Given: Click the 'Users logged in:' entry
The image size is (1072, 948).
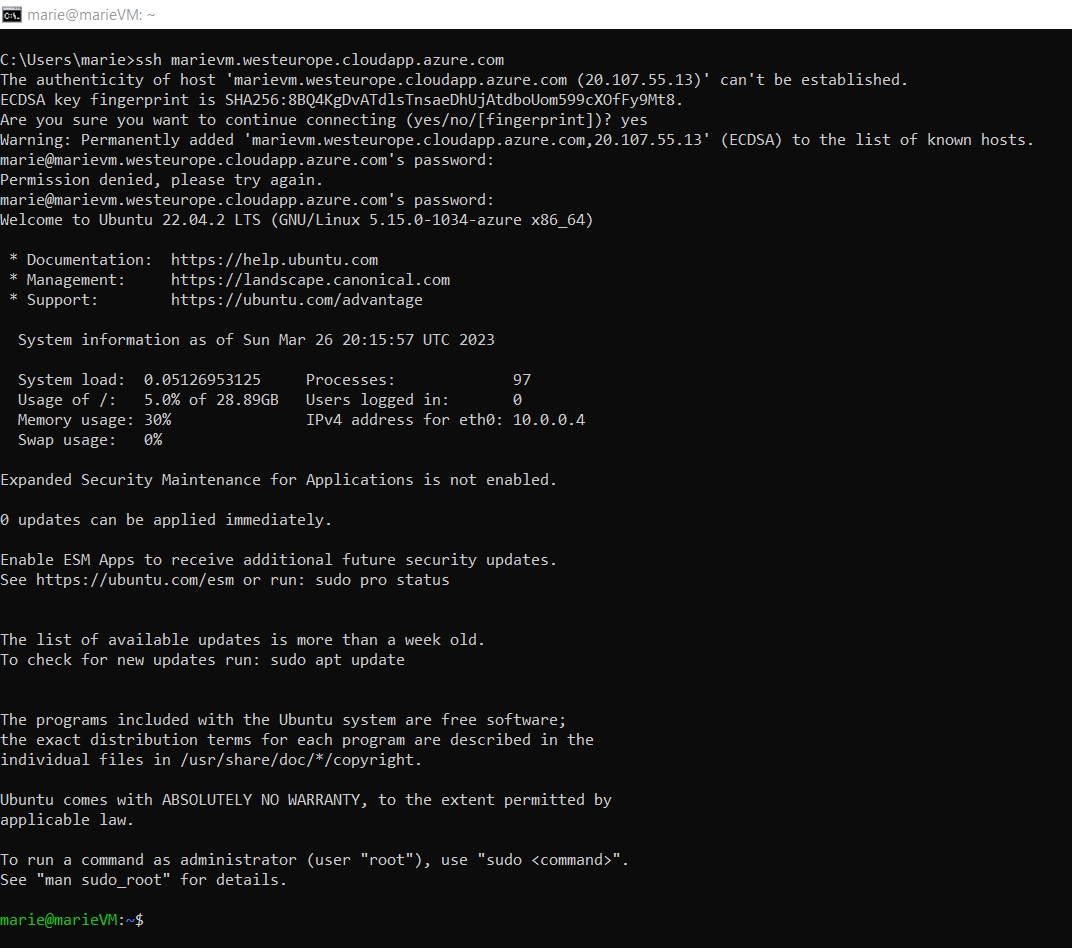Looking at the screenshot, I should click(414, 400).
